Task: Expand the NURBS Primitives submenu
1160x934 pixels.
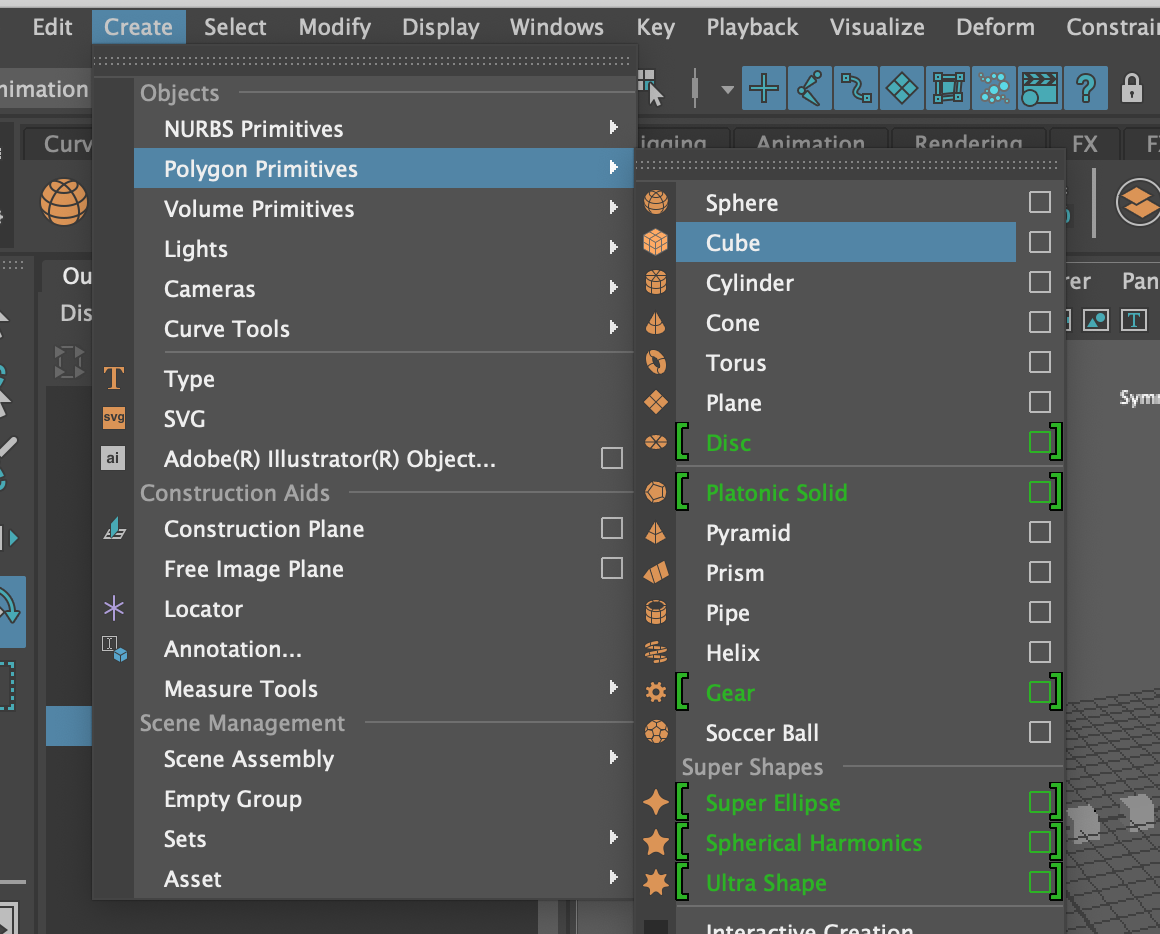Action: pyautogui.click(x=612, y=129)
